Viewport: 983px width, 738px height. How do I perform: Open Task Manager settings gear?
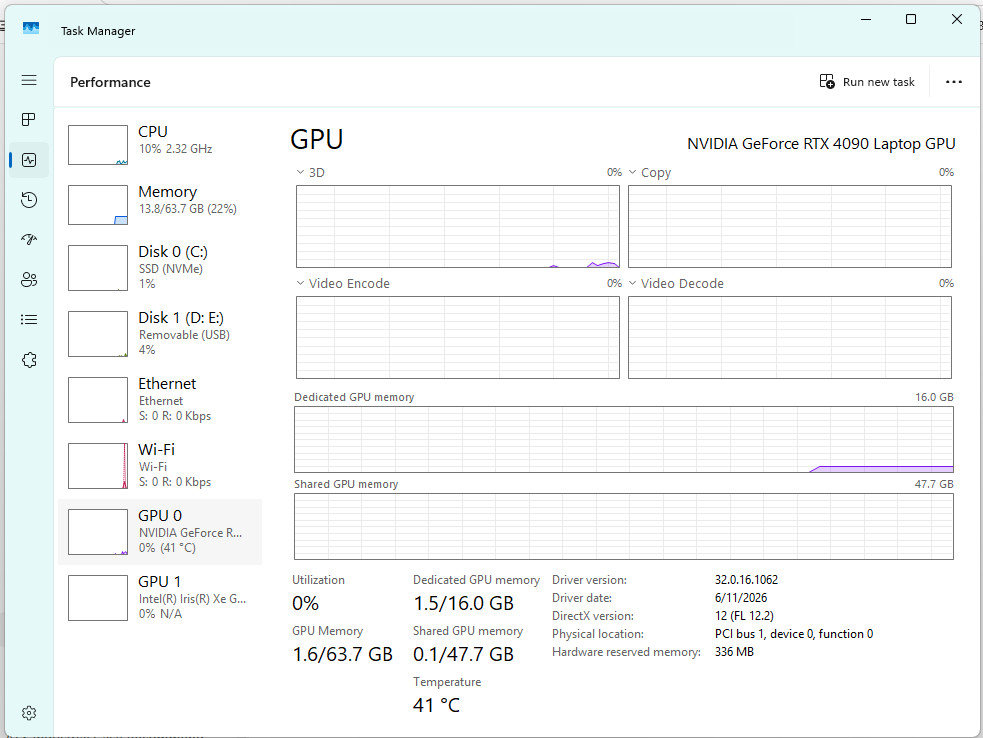pos(29,713)
